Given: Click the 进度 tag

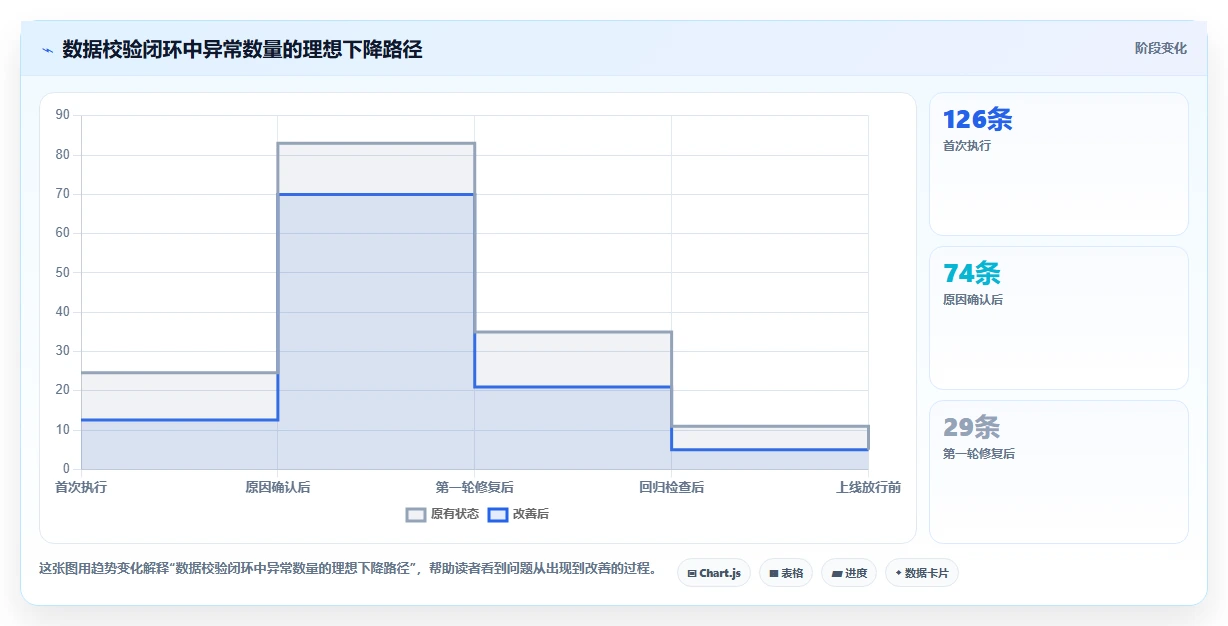Looking at the screenshot, I should 848,573.
